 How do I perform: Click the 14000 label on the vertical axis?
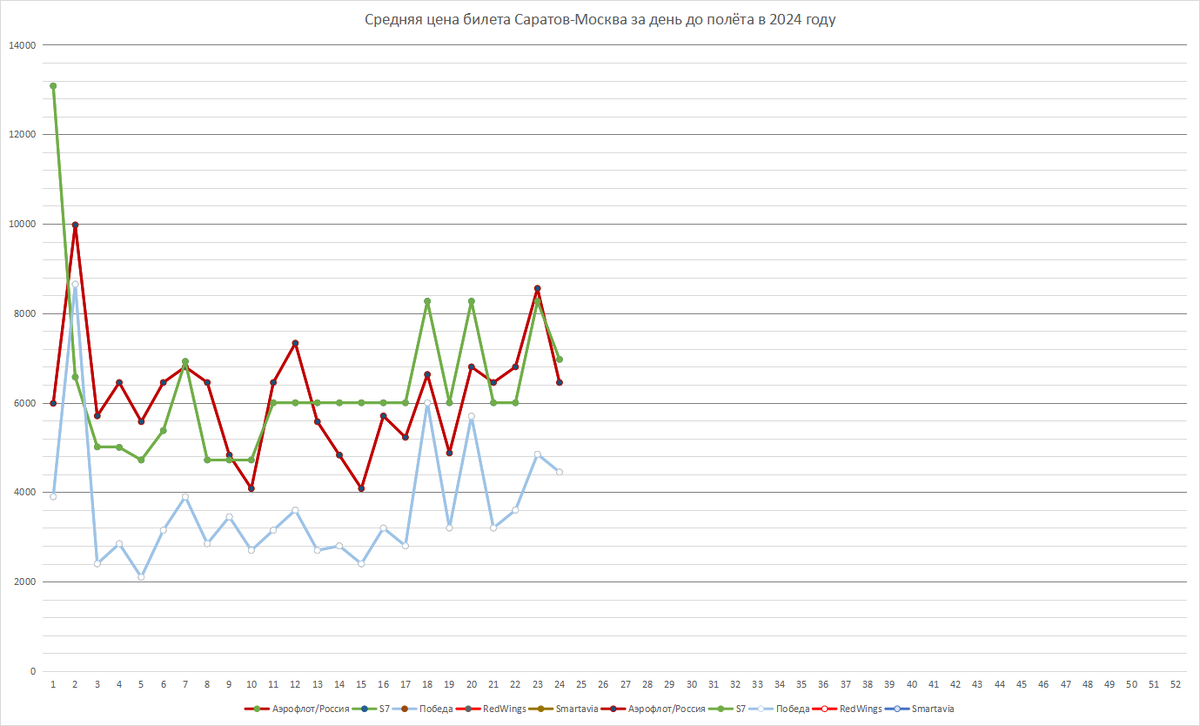(x=22, y=45)
